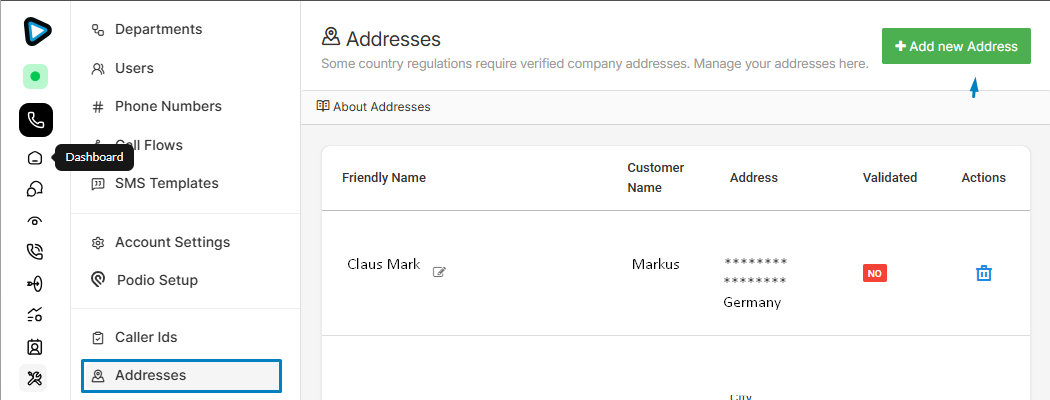Open Phone Numbers in the sidebar
The width and height of the screenshot is (1050, 400).
(x=168, y=106)
